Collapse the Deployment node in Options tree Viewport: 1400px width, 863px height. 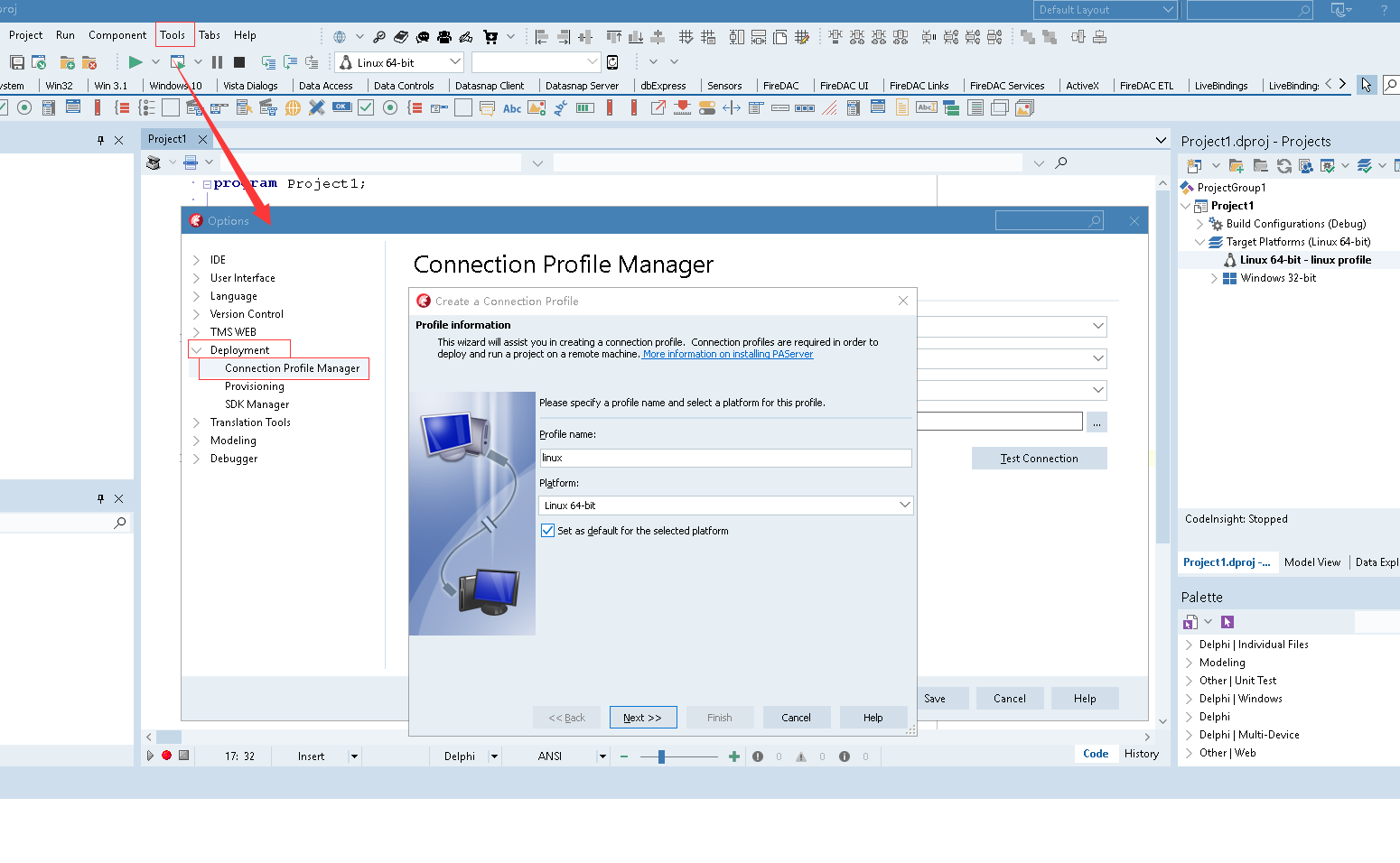[x=196, y=350]
